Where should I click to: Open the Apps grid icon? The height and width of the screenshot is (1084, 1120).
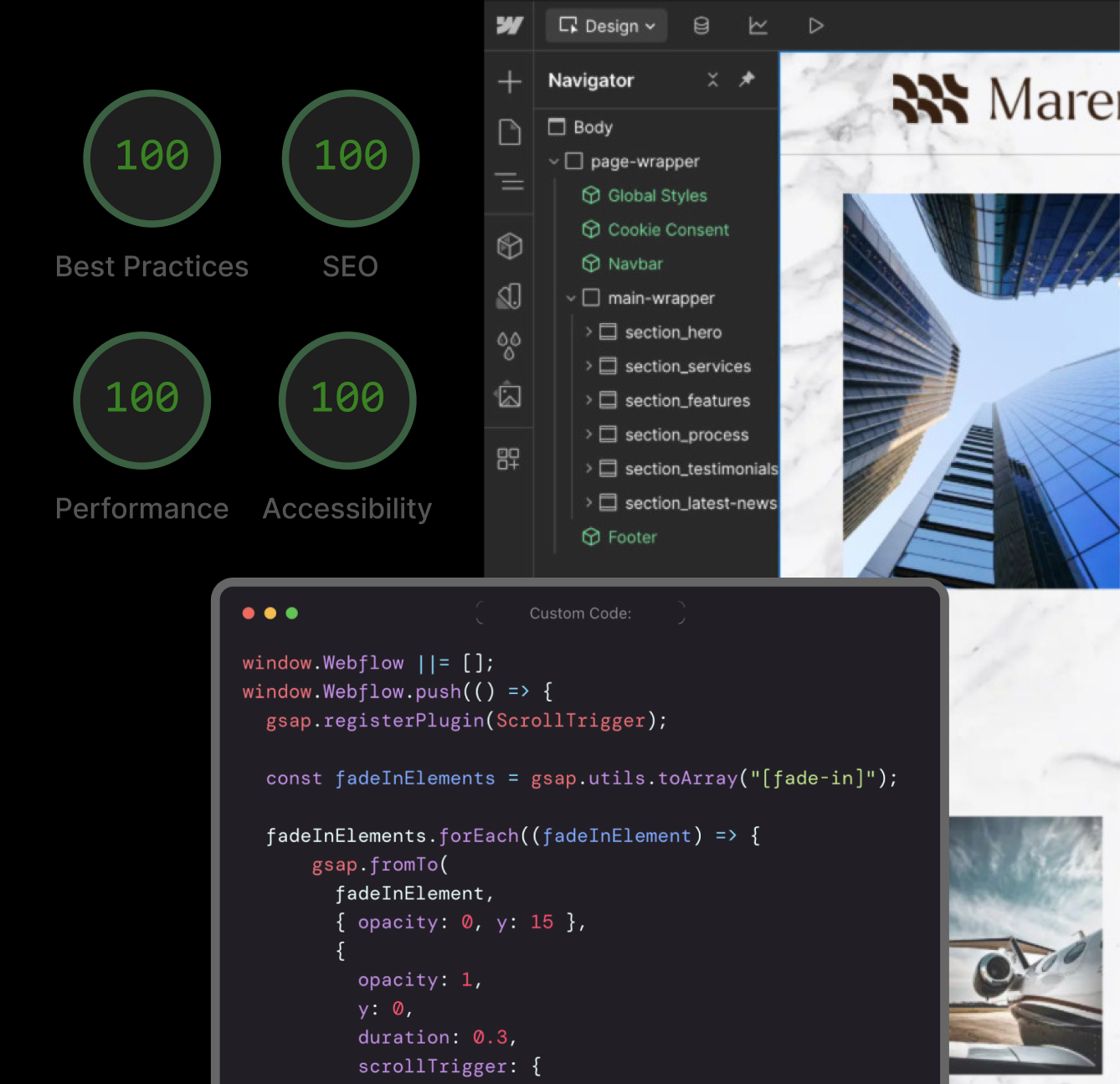coord(509,459)
